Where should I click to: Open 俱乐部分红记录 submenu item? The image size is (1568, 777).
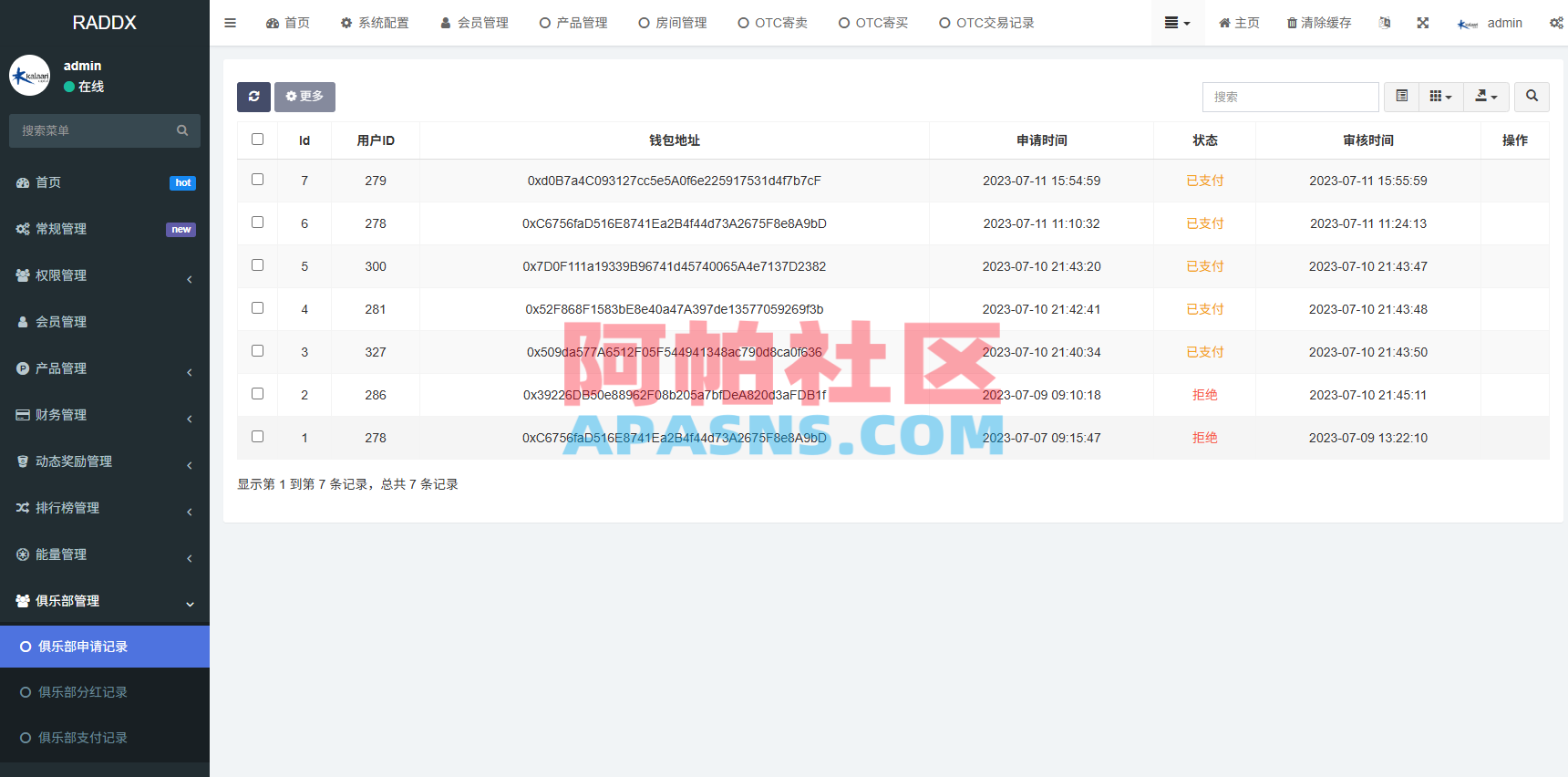pyautogui.click(x=105, y=692)
